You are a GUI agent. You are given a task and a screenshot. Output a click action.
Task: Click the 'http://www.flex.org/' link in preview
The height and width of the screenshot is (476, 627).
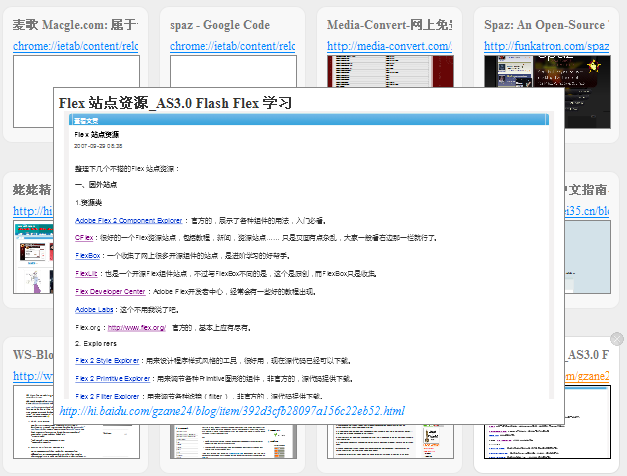coord(137,328)
